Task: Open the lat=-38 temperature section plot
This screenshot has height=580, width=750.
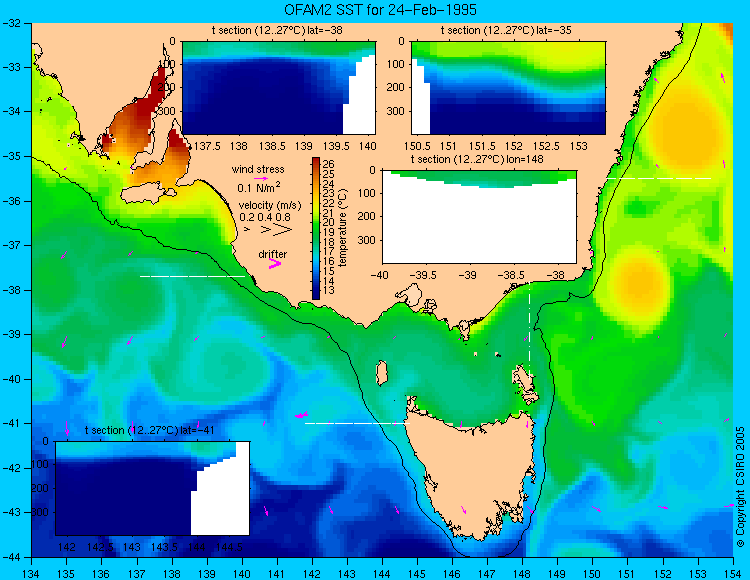Action: click(279, 88)
